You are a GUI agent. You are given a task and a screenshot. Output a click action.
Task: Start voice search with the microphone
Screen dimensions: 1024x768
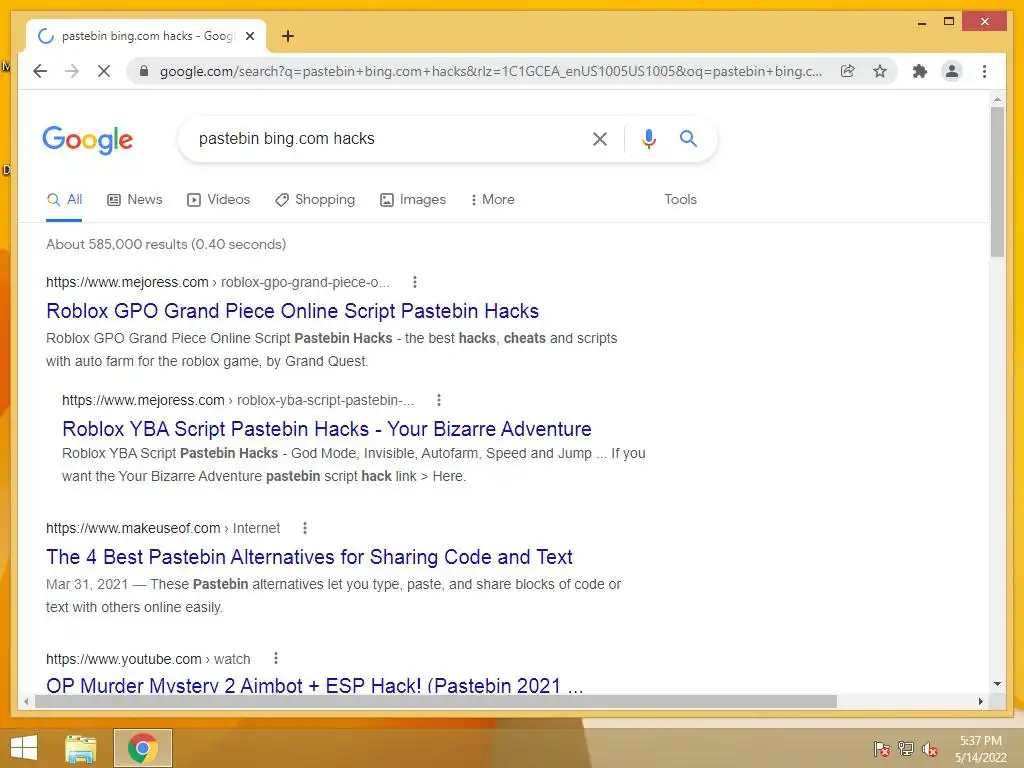point(648,138)
